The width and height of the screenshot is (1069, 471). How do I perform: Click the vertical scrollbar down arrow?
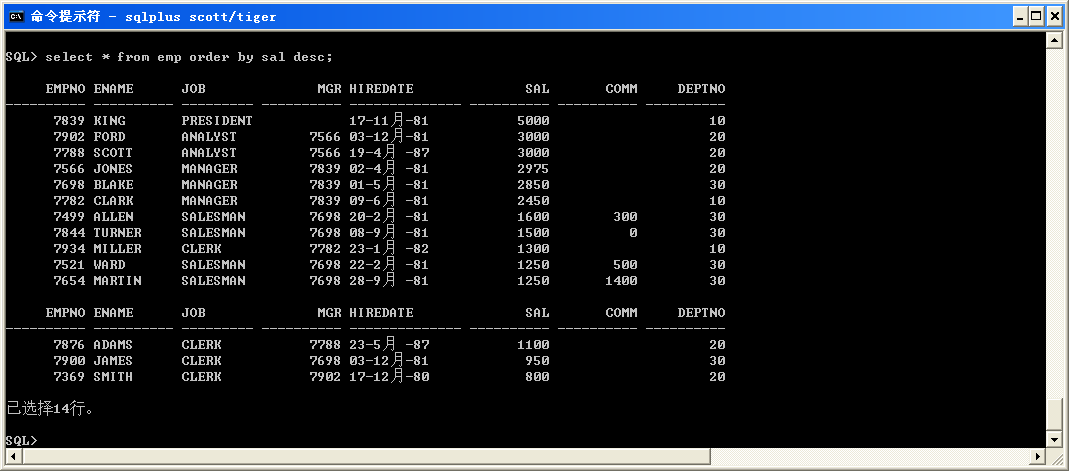pyautogui.click(x=1053, y=440)
